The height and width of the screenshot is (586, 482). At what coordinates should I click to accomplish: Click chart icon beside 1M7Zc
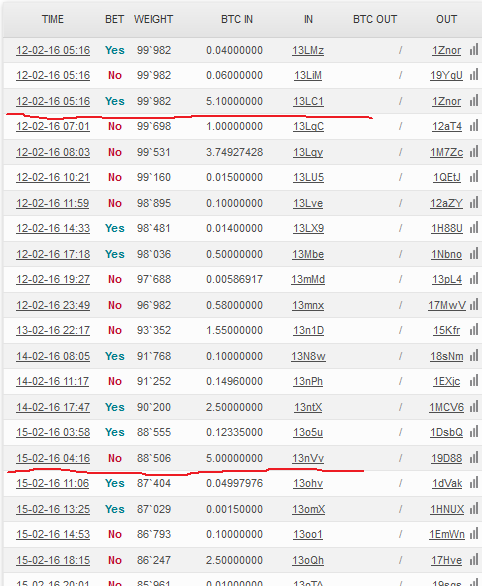pyautogui.click(x=474, y=151)
